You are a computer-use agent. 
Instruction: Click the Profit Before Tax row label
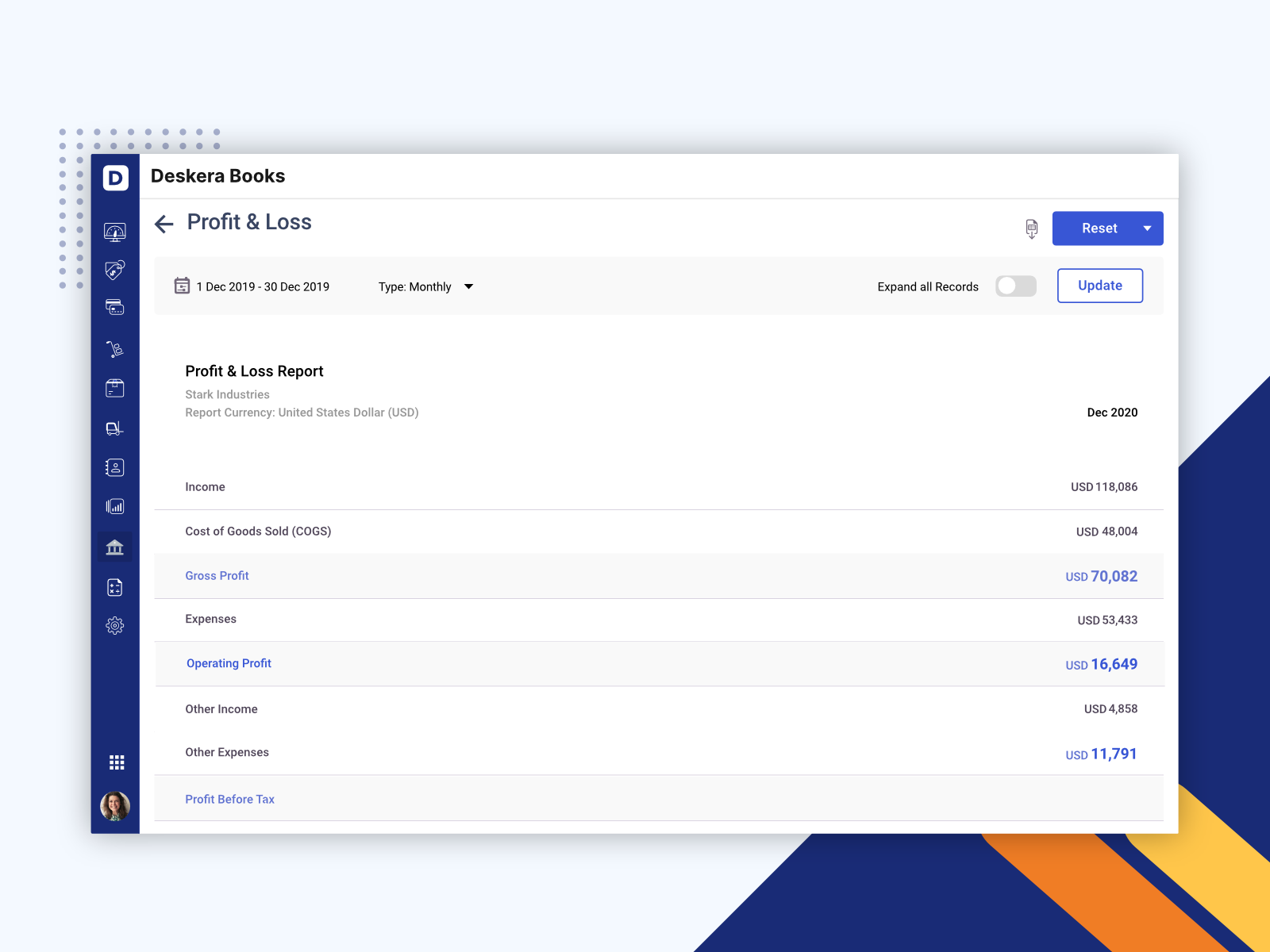pyautogui.click(x=229, y=800)
